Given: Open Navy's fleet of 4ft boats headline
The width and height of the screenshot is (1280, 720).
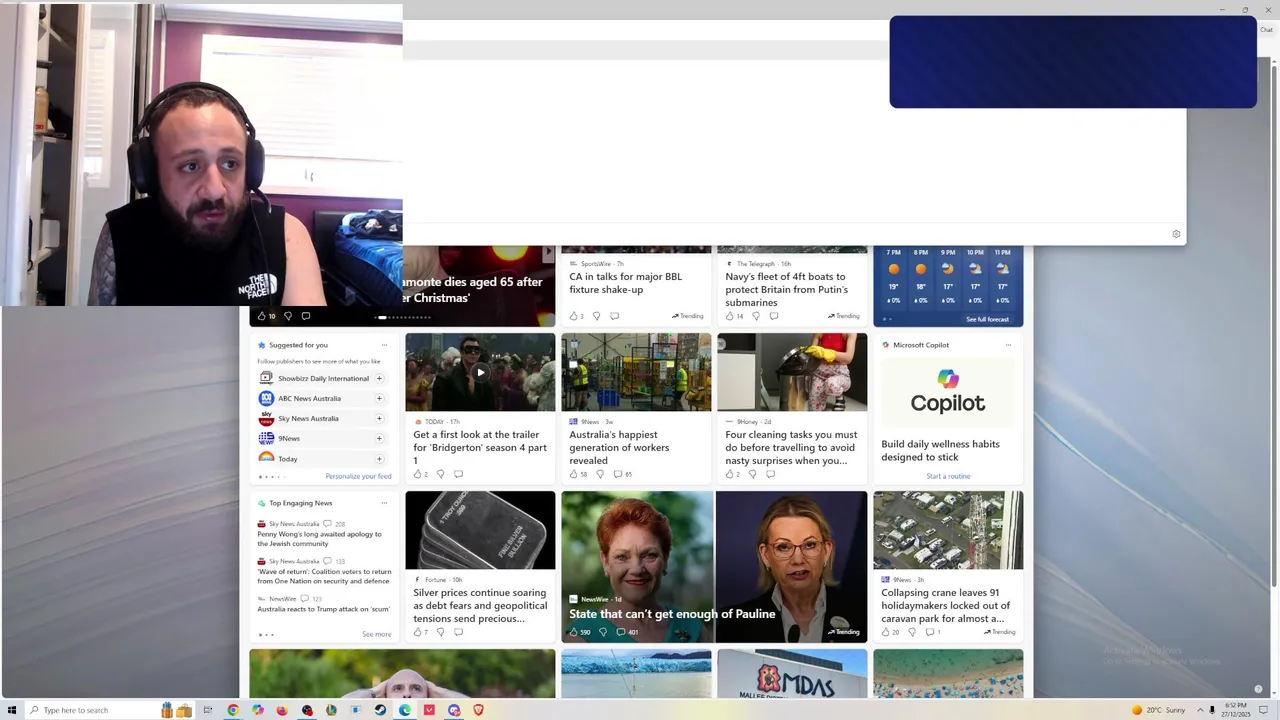Looking at the screenshot, I should [787, 289].
